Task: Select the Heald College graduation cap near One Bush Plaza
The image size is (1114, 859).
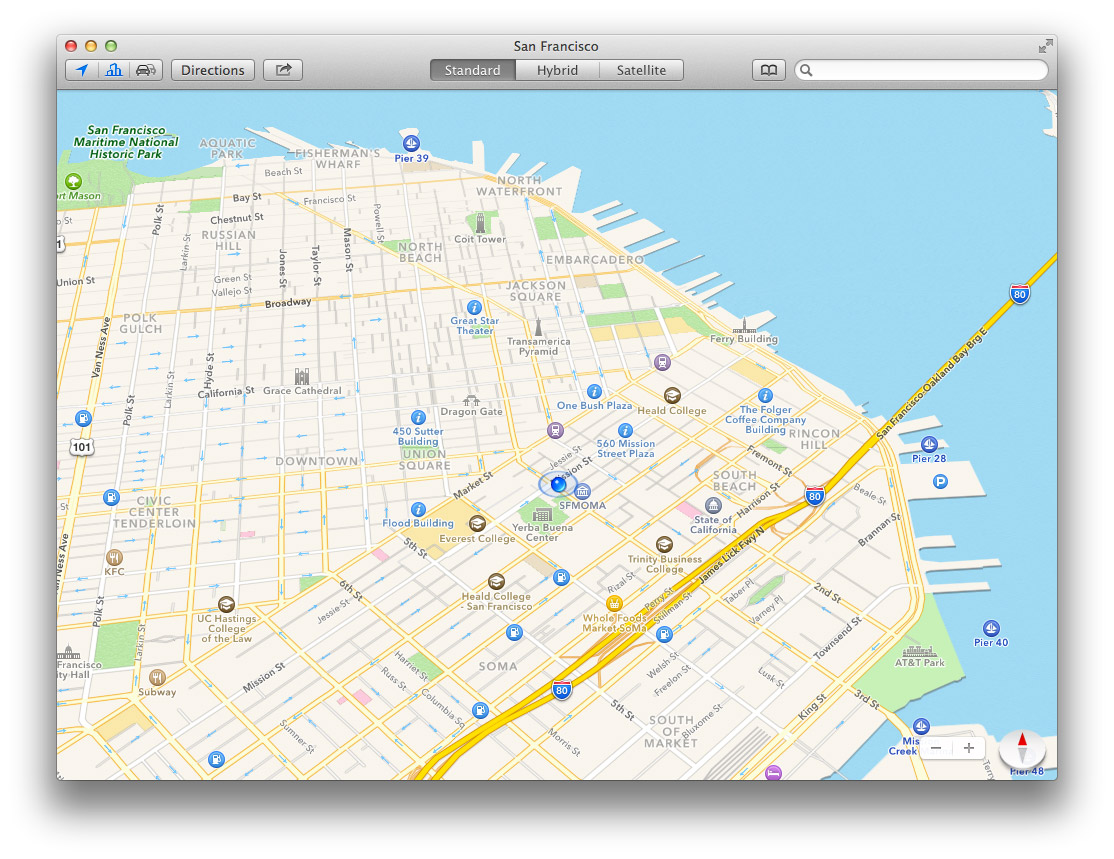Action: (672, 395)
